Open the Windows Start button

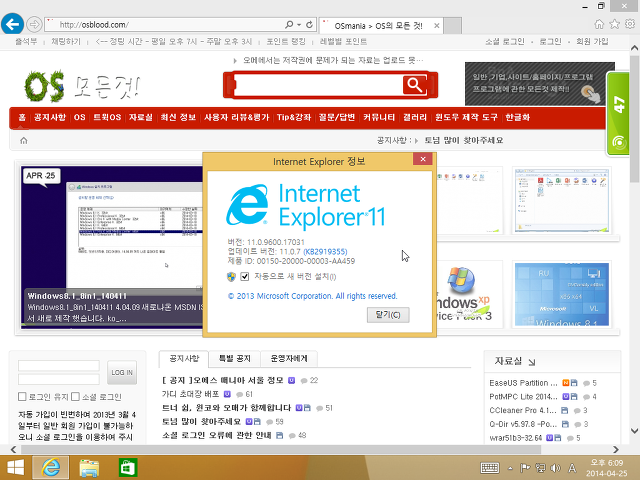[16, 468]
